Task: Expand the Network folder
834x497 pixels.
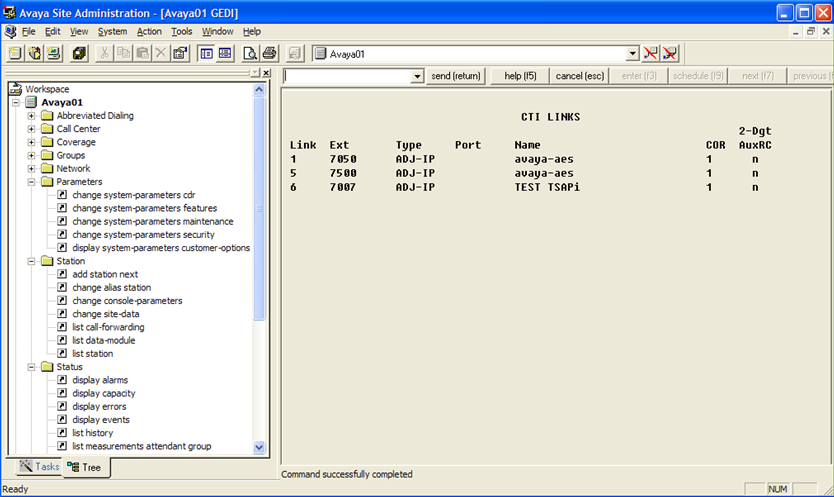Action: (x=31, y=169)
